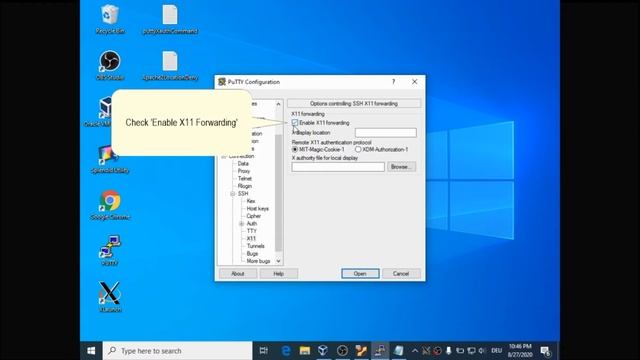Click the X display location field
Image resolution: width=640 pixels, height=360 pixels.
[x=386, y=133]
